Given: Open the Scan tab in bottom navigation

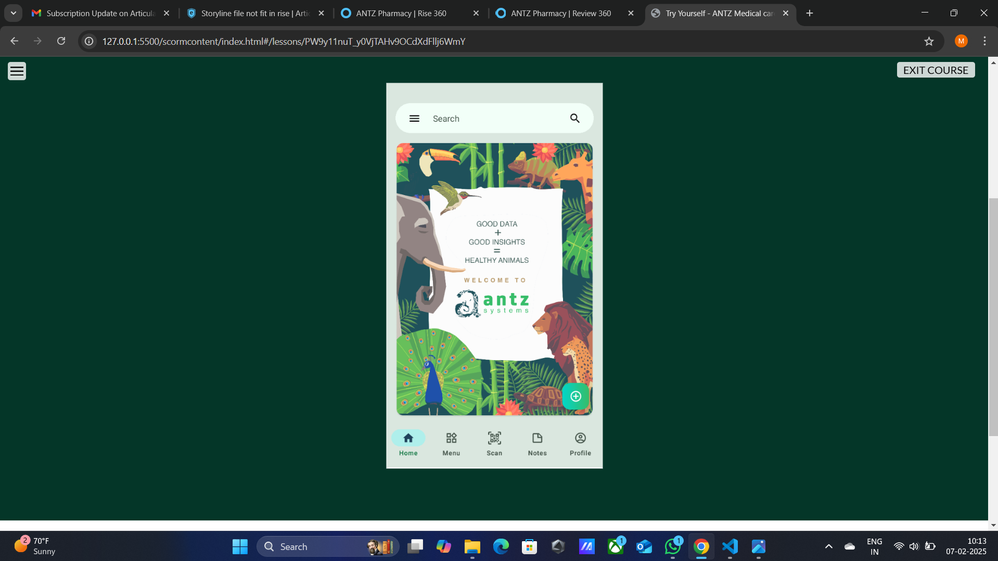Looking at the screenshot, I should tap(495, 443).
